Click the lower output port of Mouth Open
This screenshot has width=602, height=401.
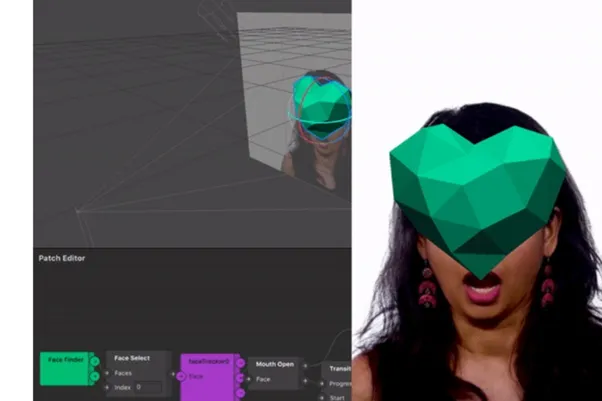[305, 381]
